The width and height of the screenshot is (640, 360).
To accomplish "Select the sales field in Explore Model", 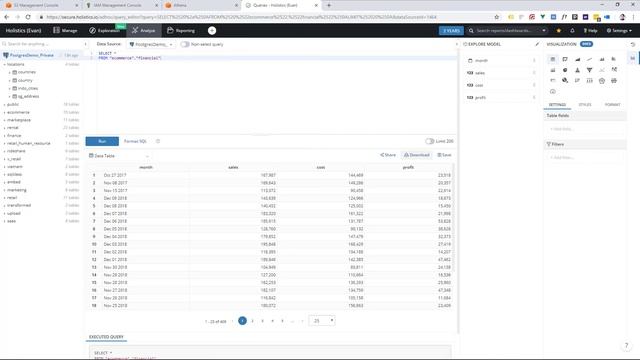I will [x=501, y=73].
